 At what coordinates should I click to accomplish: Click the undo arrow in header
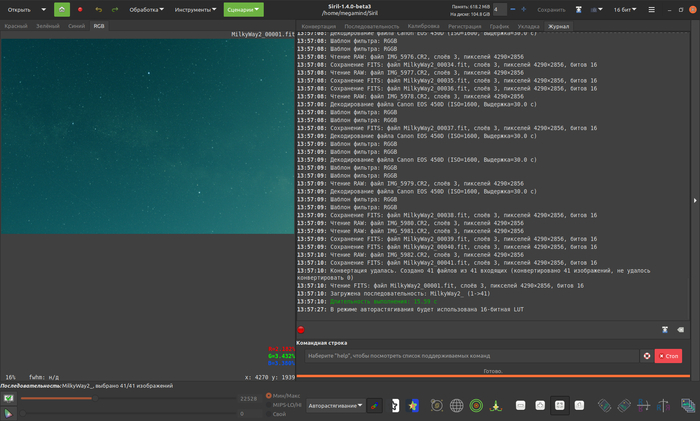click(98, 10)
